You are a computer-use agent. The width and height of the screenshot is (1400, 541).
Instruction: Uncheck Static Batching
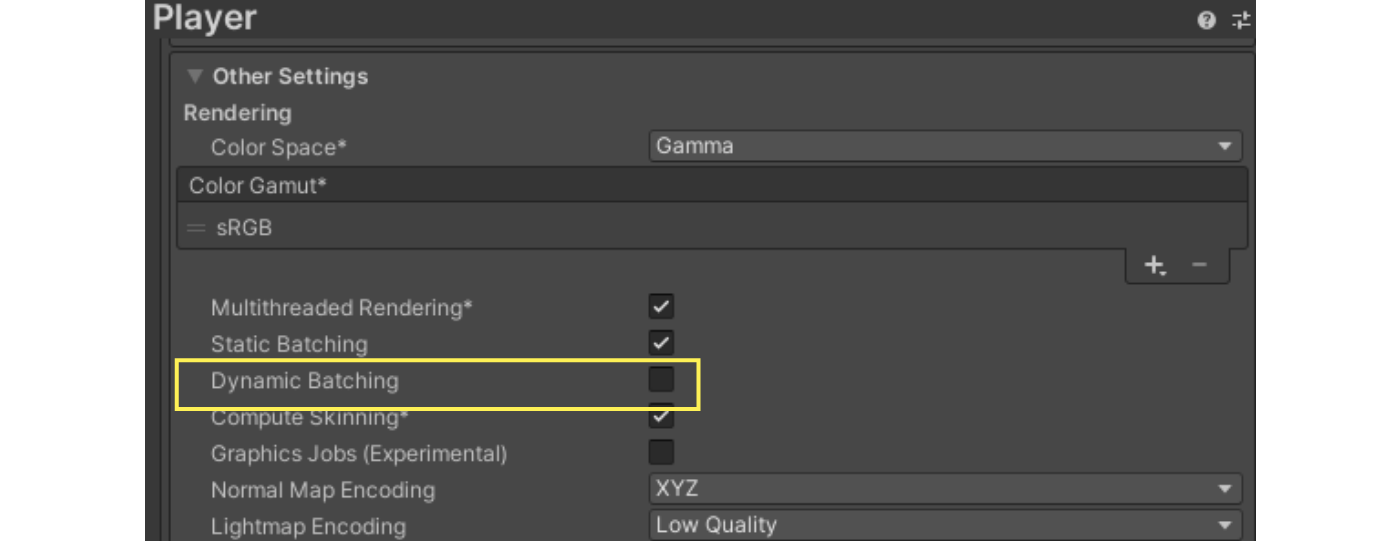coord(661,343)
